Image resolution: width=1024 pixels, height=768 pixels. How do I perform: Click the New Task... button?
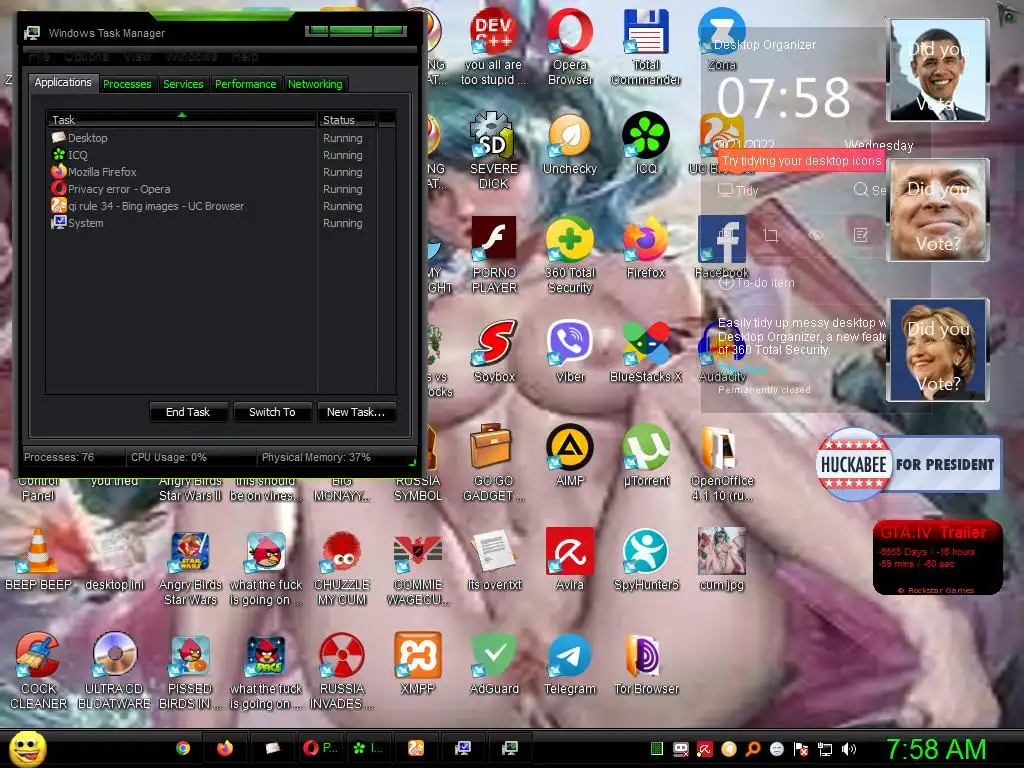pos(356,412)
